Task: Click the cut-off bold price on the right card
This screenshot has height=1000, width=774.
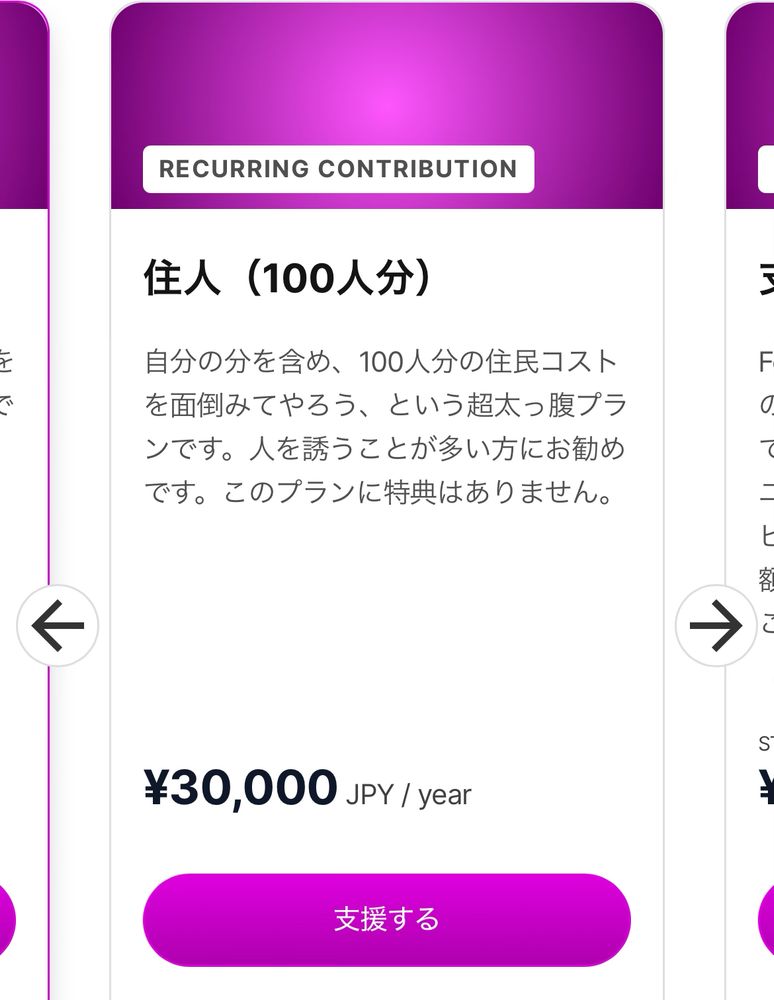Action: 766,788
